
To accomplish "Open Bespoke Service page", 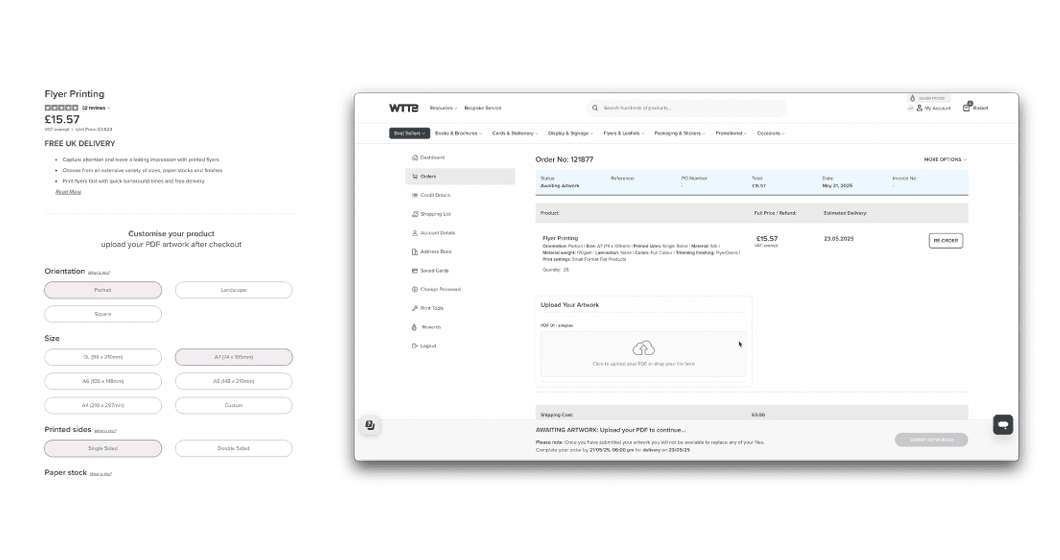I will tap(483, 108).
